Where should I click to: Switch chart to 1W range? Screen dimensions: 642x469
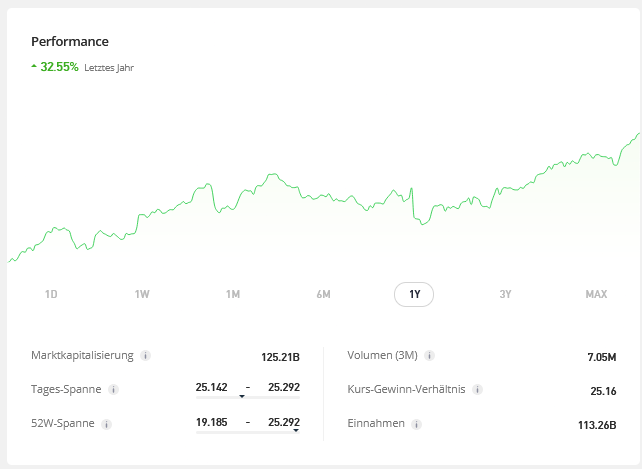pyautogui.click(x=142, y=294)
